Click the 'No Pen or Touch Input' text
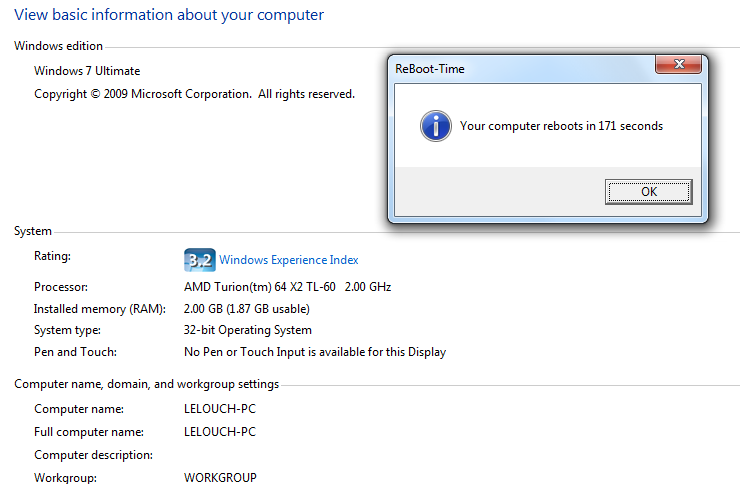Screen dimensions: 740x493 [x=315, y=352]
